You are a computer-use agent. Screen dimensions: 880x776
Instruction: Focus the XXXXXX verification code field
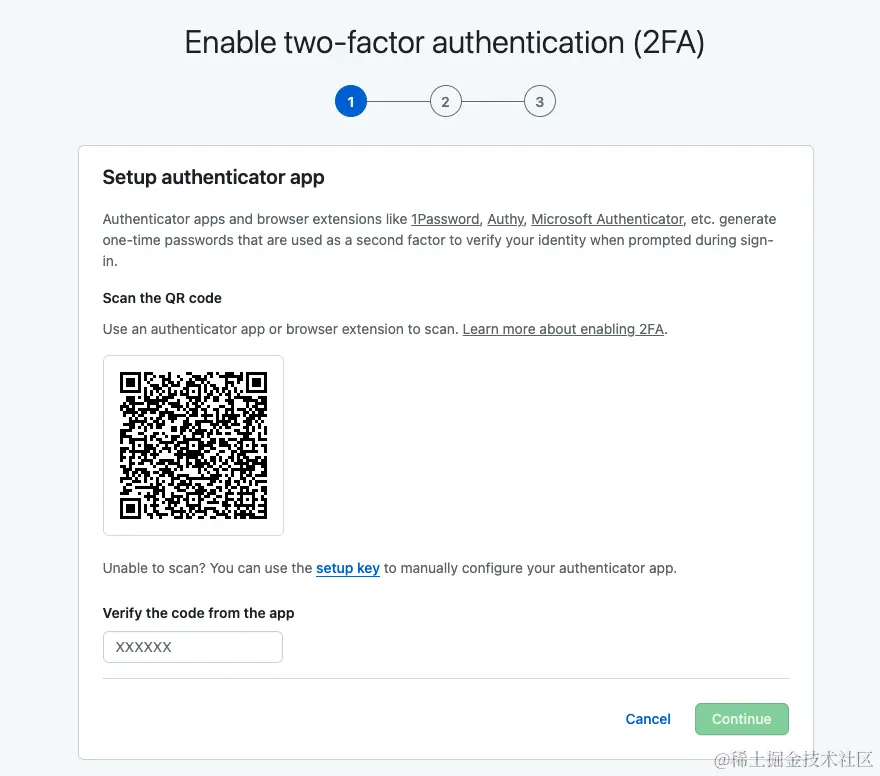pyautogui.click(x=193, y=647)
